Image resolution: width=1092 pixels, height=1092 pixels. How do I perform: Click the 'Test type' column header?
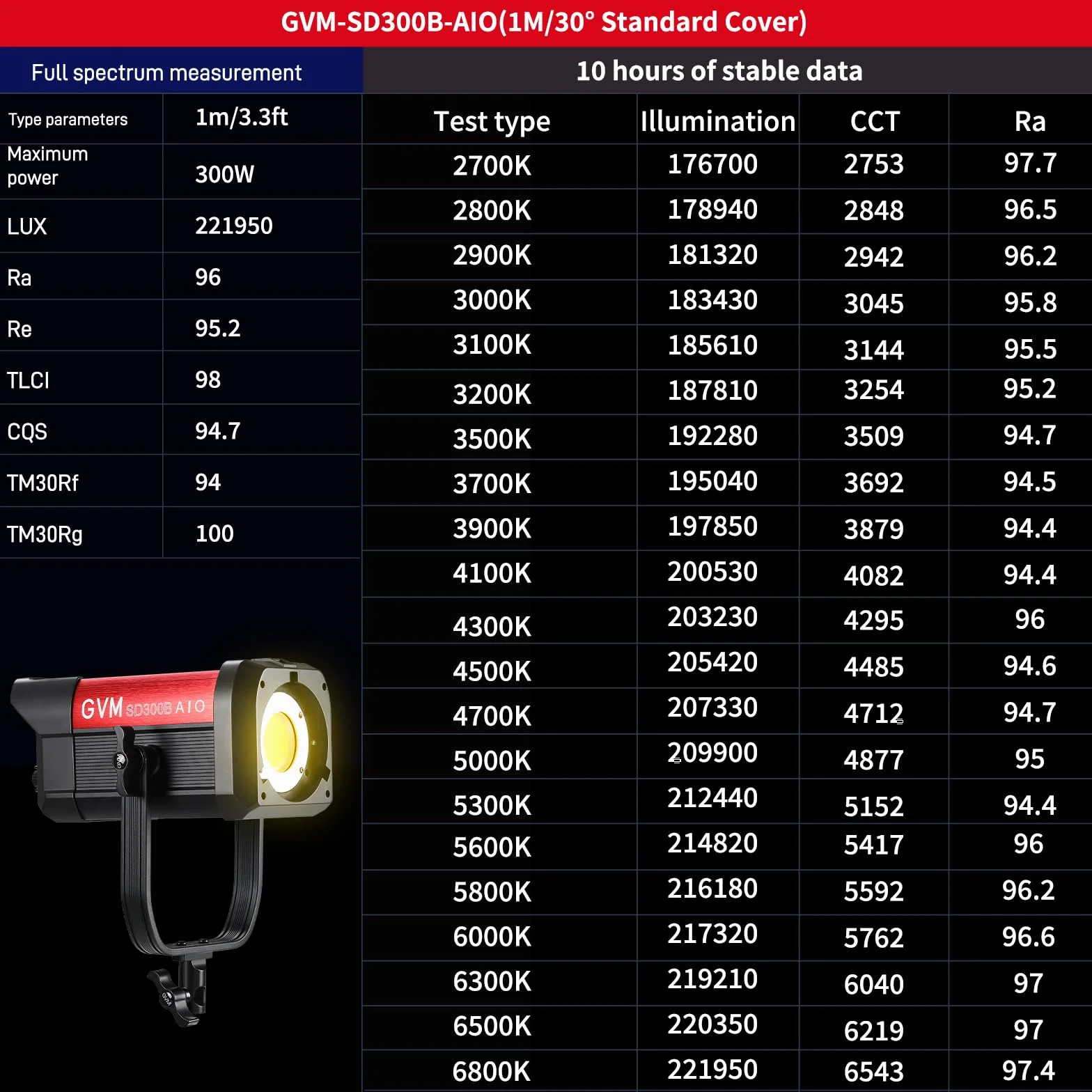click(492, 121)
